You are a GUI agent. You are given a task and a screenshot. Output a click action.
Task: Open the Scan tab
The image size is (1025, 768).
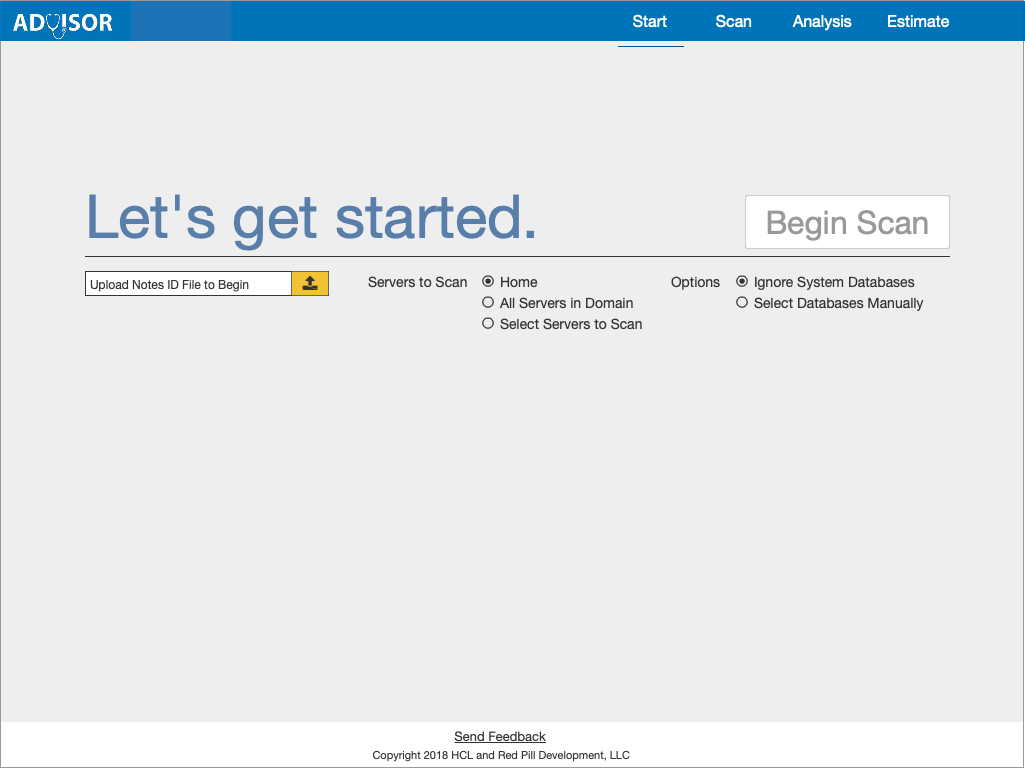coord(733,21)
